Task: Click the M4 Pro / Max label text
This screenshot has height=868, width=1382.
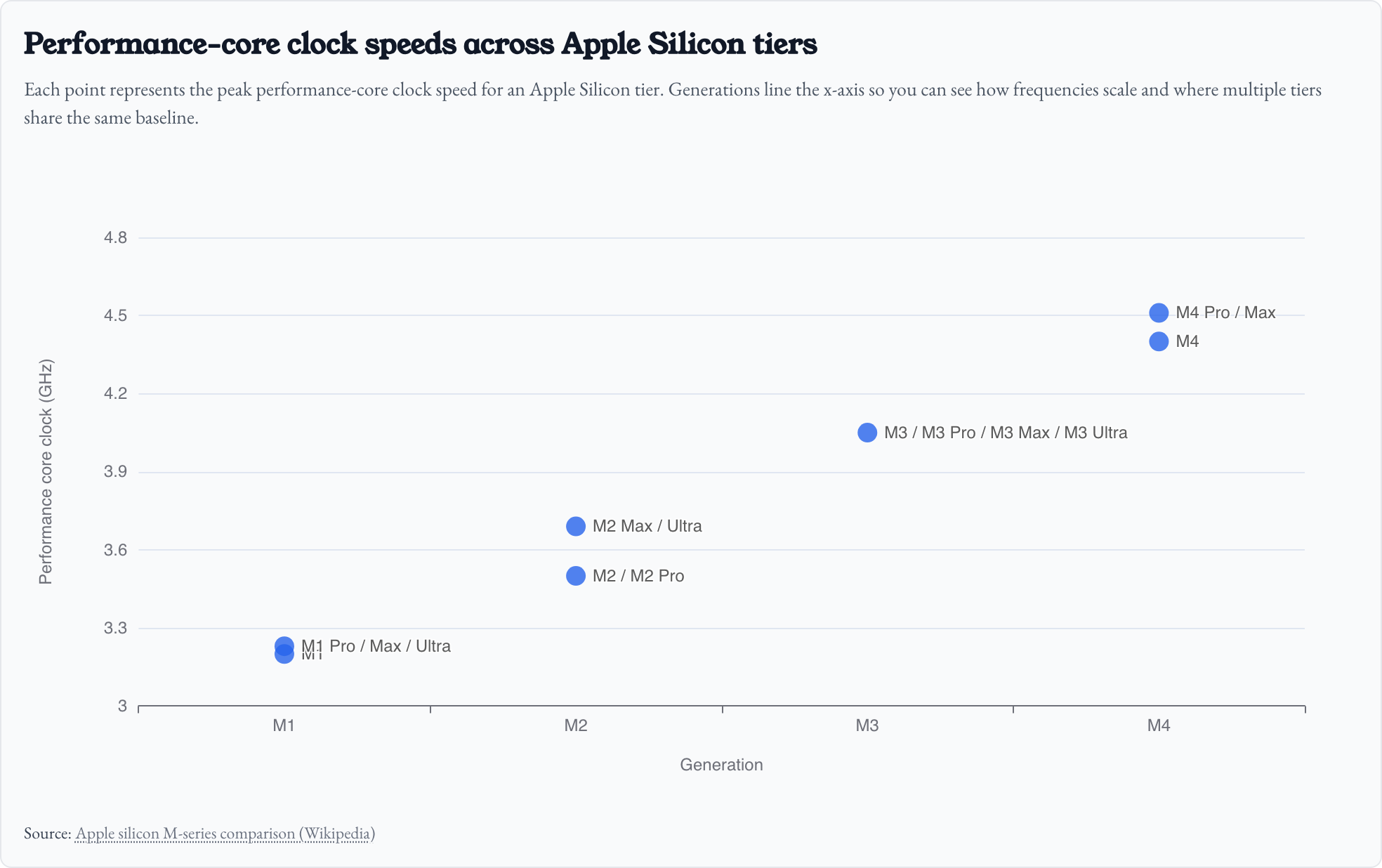Action: (x=1225, y=313)
